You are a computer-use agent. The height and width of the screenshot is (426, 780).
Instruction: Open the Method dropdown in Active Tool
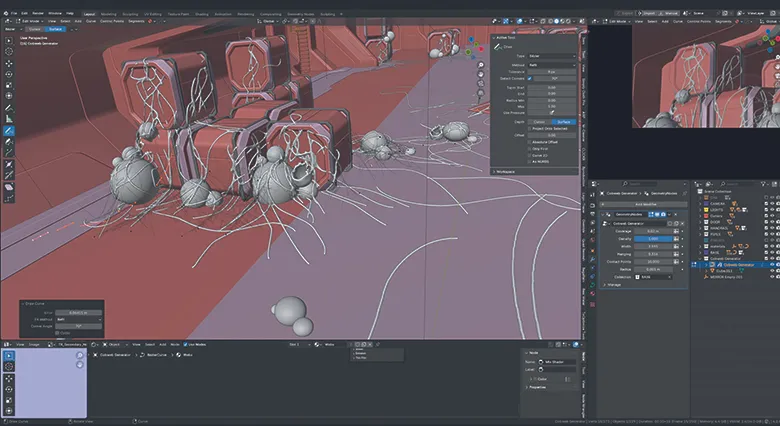pyautogui.click(x=552, y=65)
